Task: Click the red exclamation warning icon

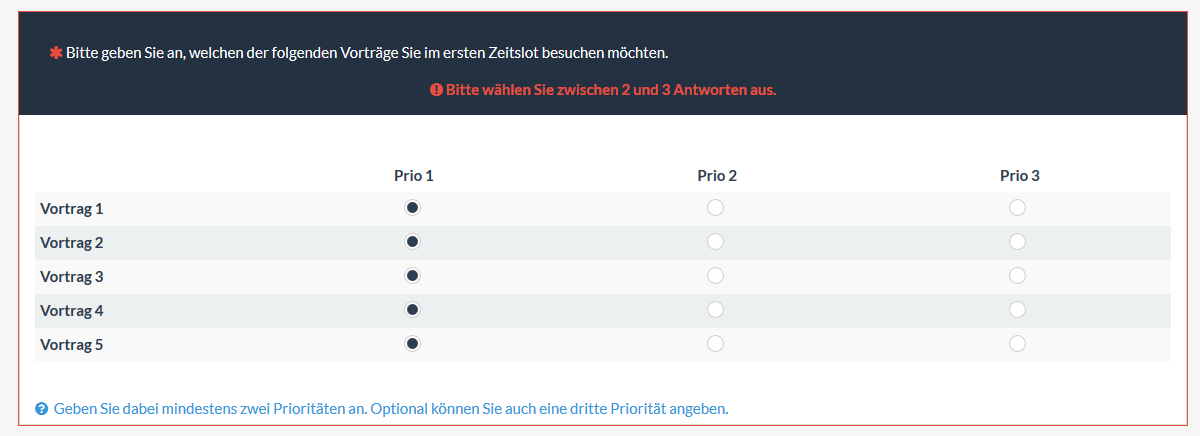Action: 436,89
